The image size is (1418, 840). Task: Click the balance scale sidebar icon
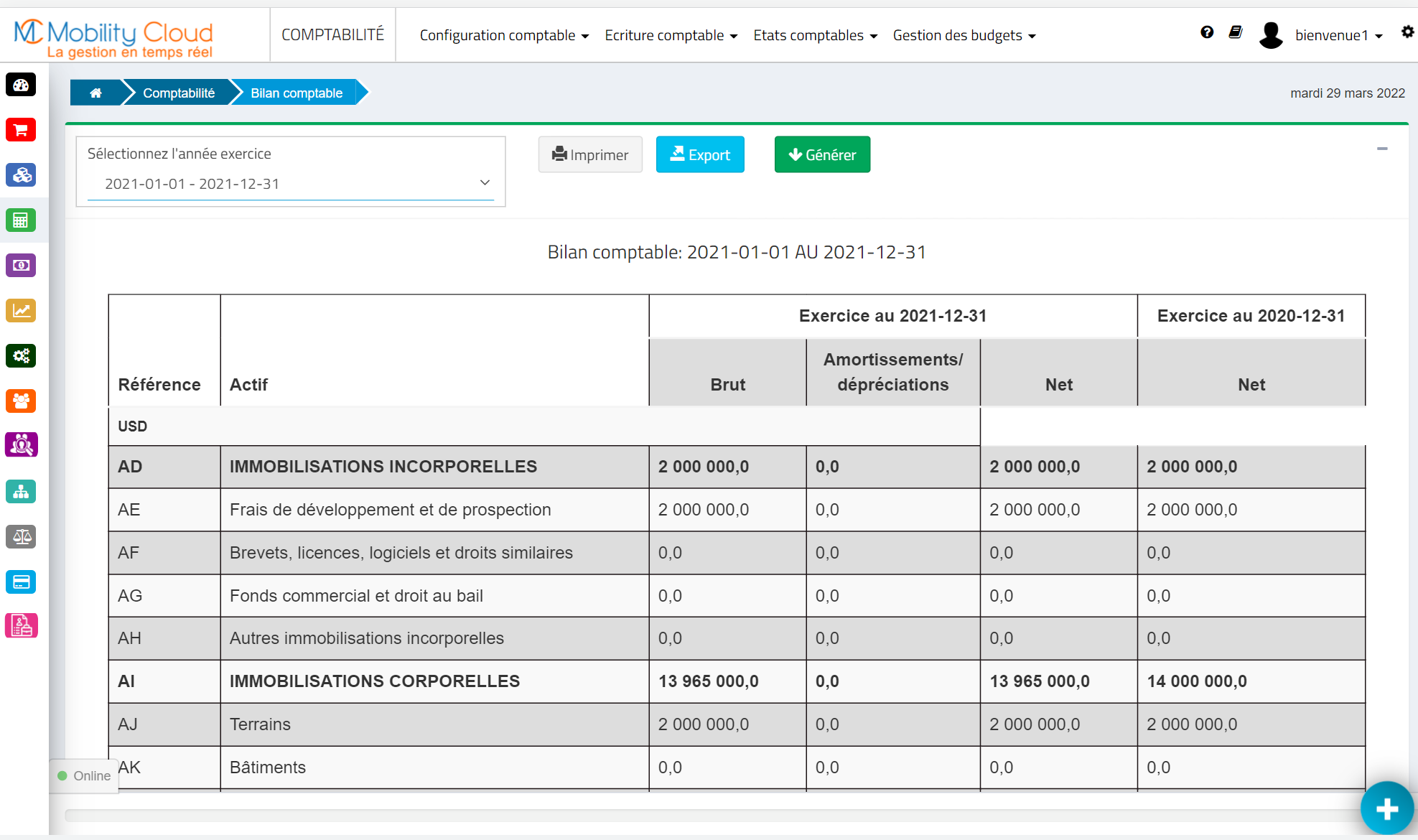click(21, 536)
